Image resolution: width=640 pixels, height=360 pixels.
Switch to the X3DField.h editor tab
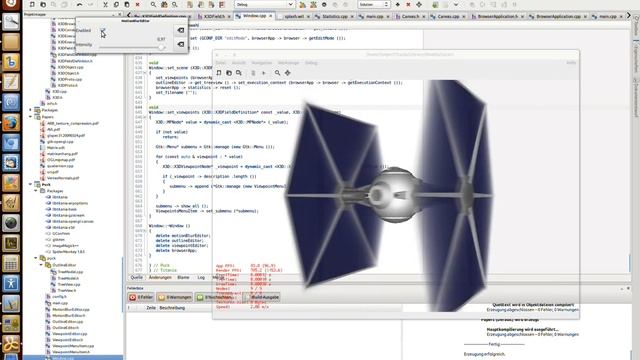click(x=214, y=16)
